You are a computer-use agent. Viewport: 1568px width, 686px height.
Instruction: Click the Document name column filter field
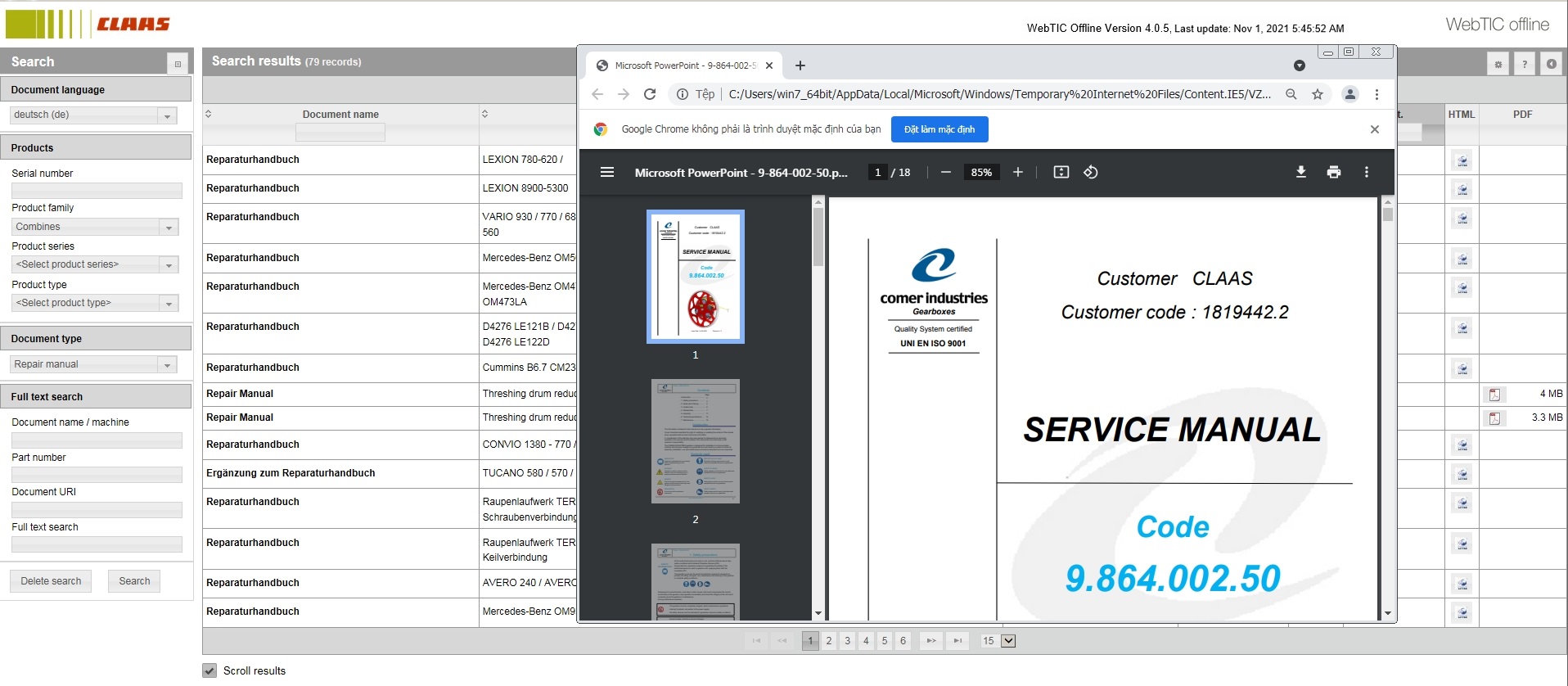(340, 133)
